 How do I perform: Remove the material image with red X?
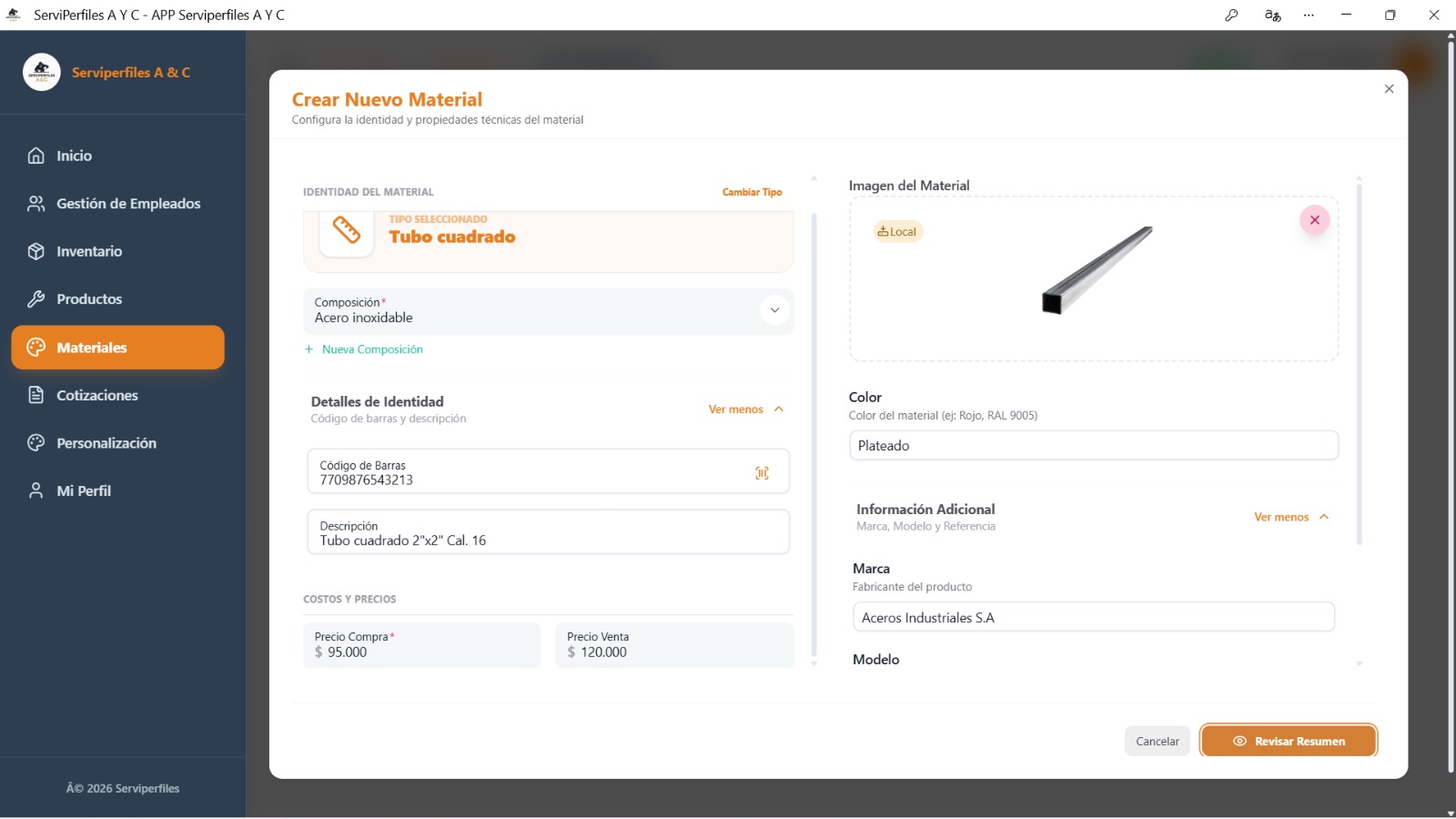[1315, 220]
